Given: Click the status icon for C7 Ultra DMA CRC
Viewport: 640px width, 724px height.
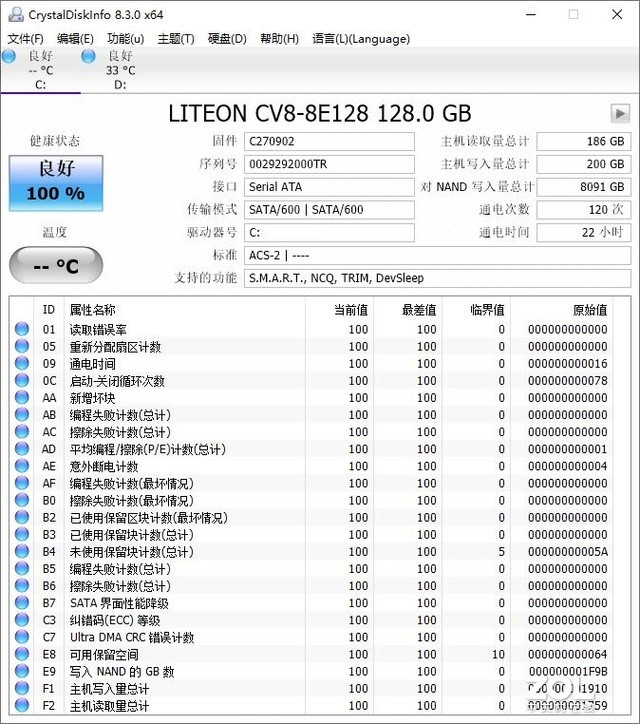Looking at the screenshot, I should (22, 636).
